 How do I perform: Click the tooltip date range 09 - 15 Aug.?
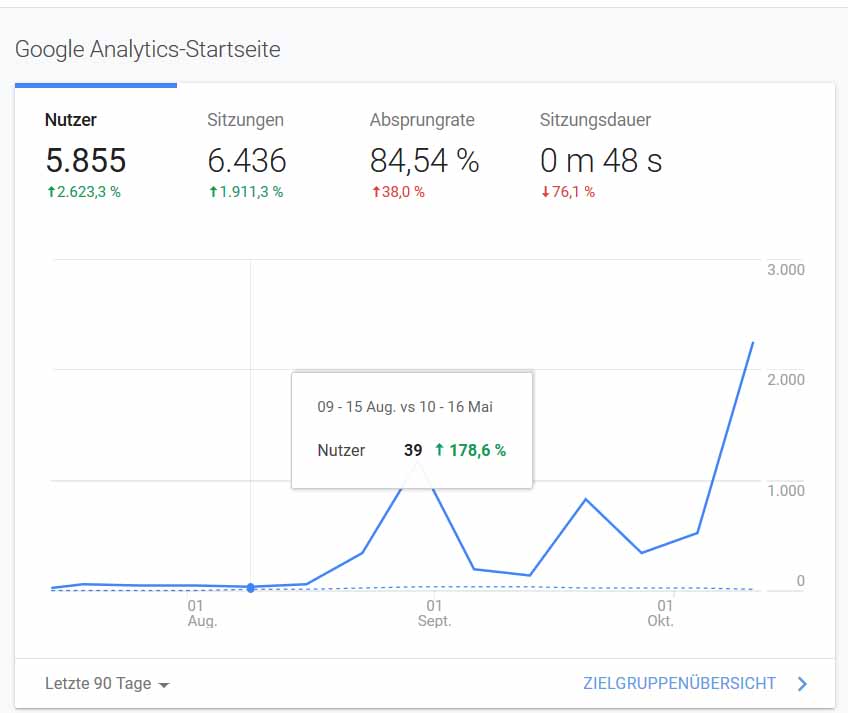point(356,406)
